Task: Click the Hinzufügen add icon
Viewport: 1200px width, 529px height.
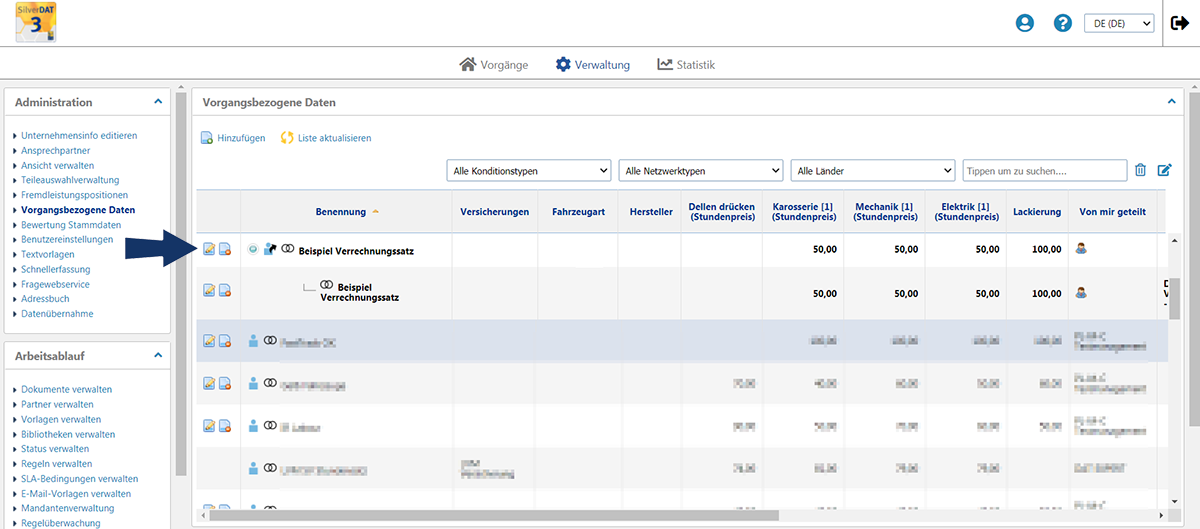Action: (x=207, y=138)
